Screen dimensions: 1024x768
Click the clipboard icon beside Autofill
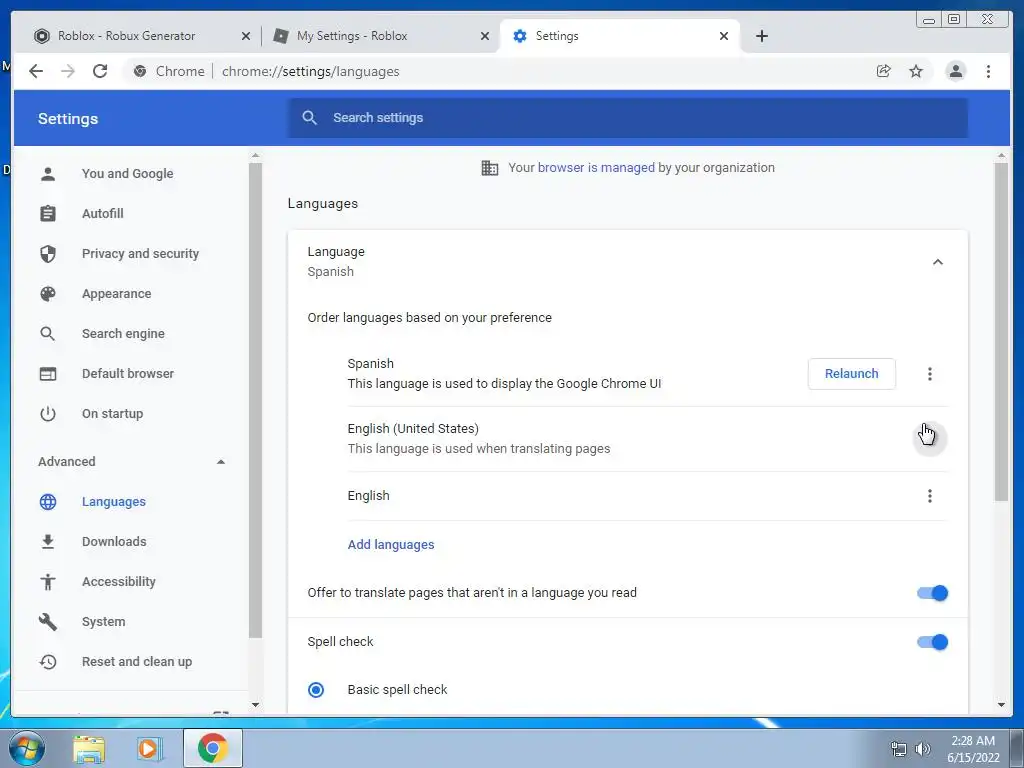[x=48, y=214]
